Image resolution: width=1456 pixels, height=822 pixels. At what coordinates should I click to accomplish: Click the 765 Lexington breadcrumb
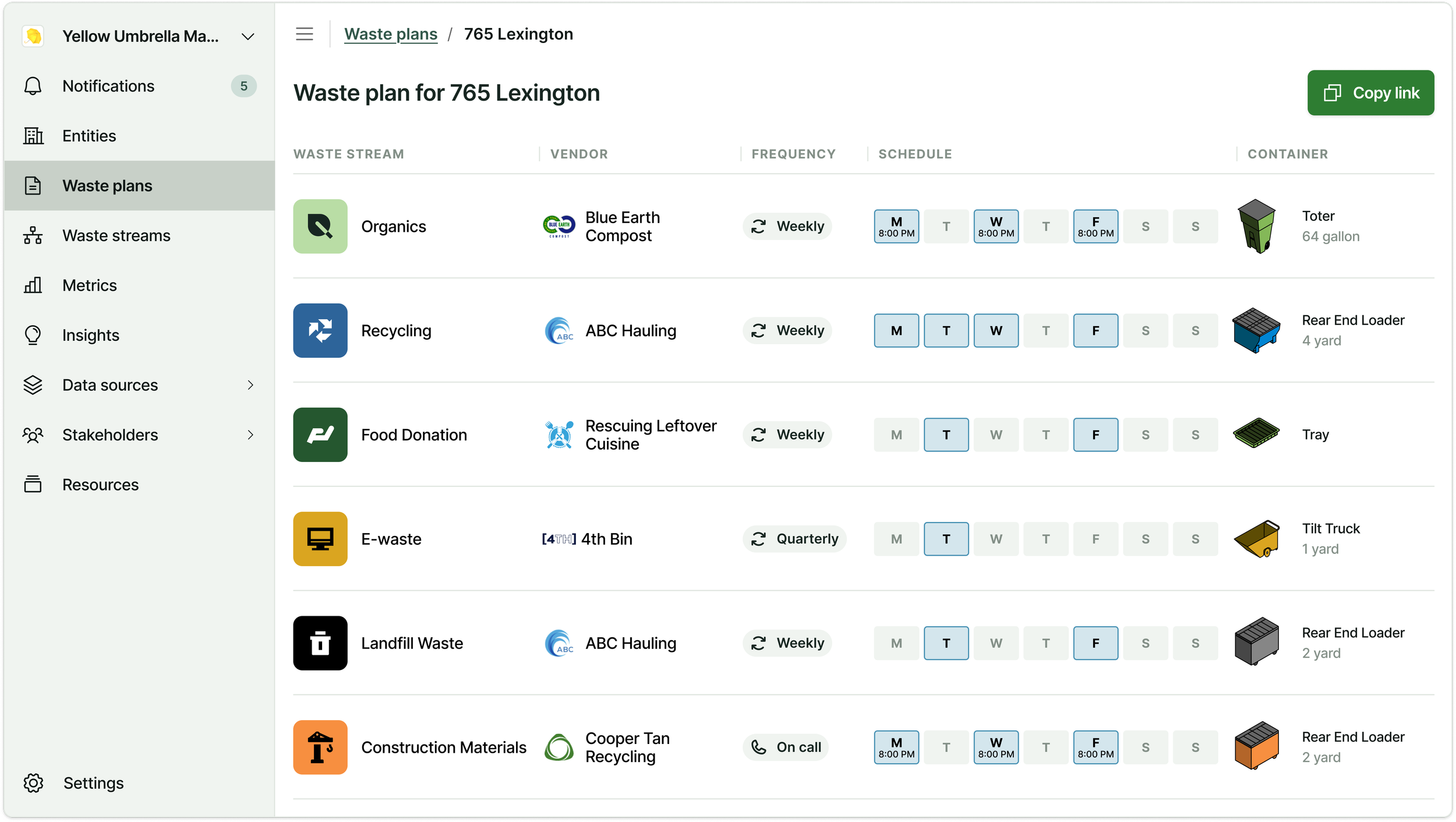point(518,34)
